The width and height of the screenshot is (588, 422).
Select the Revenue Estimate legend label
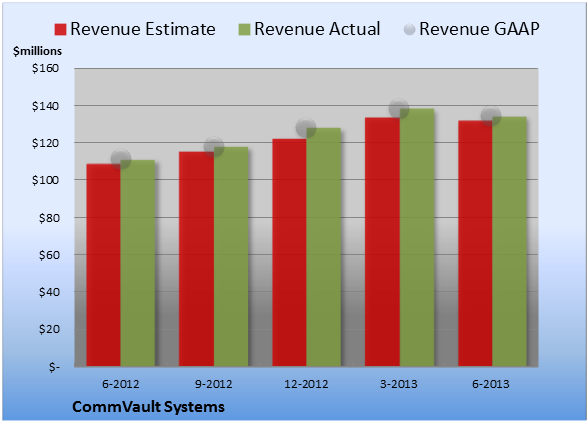click(143, 29)
